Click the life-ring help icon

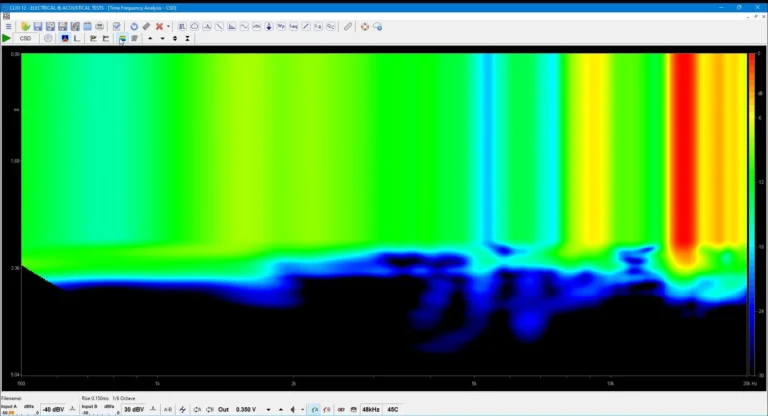[x=364, y=27]
